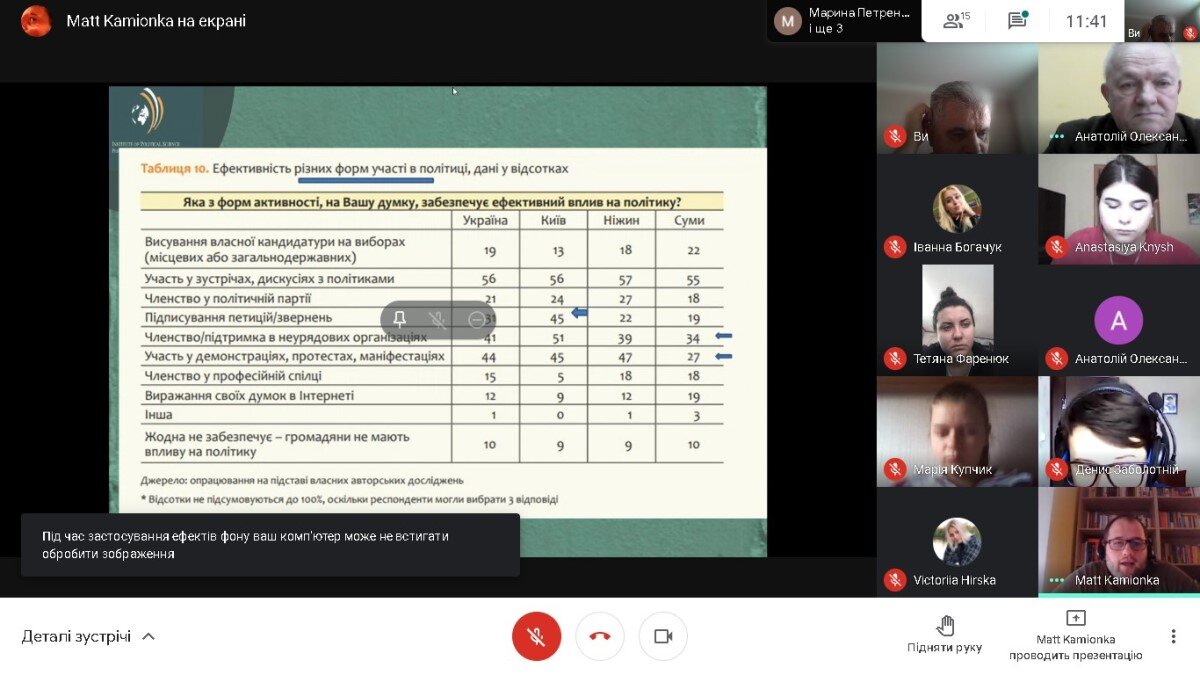This screenshot has width=1200, height=675.
Task: Select Anastasiya Knysh's video tile
Action: (1118, 208)
